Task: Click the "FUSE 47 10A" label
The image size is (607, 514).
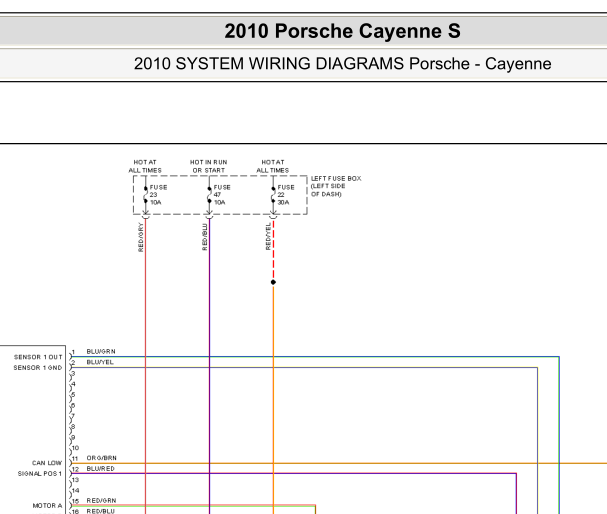Action: (x=222, y=195)
